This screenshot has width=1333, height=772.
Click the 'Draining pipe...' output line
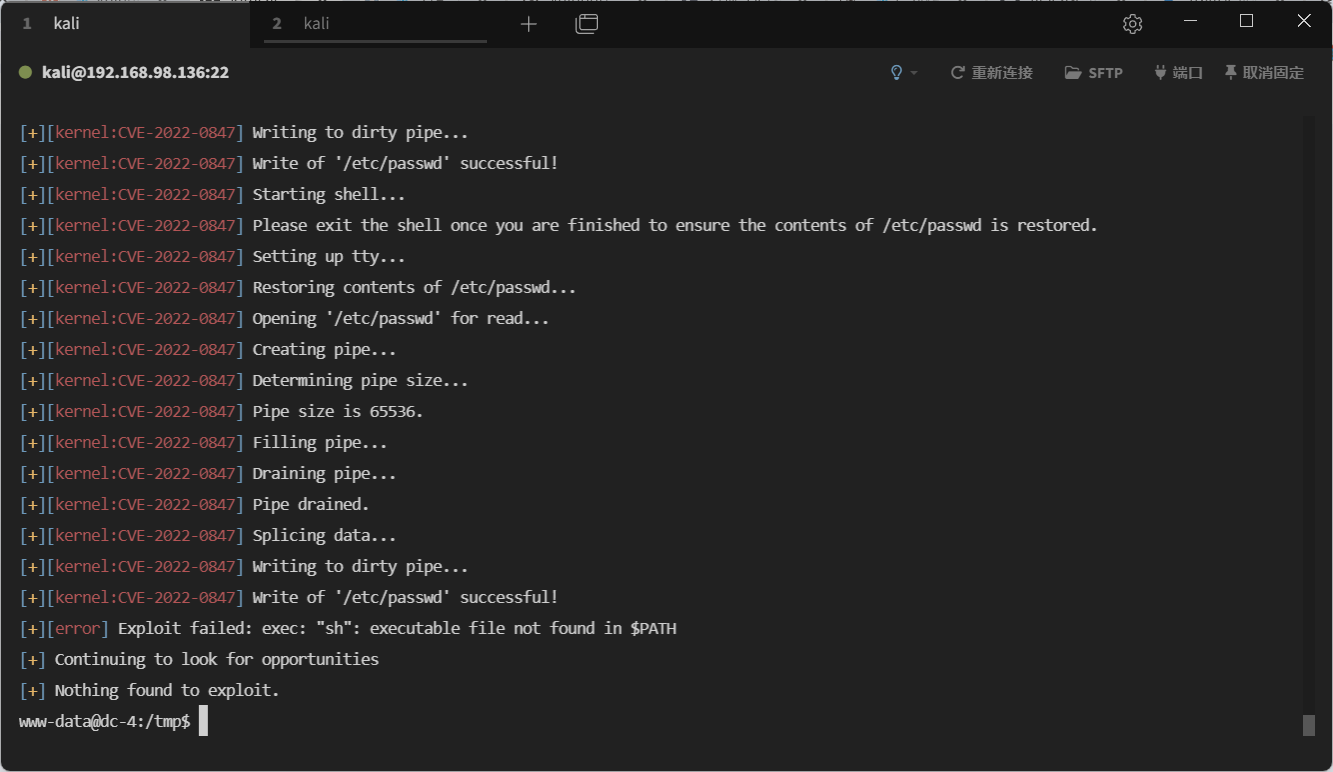click(207, 473)
